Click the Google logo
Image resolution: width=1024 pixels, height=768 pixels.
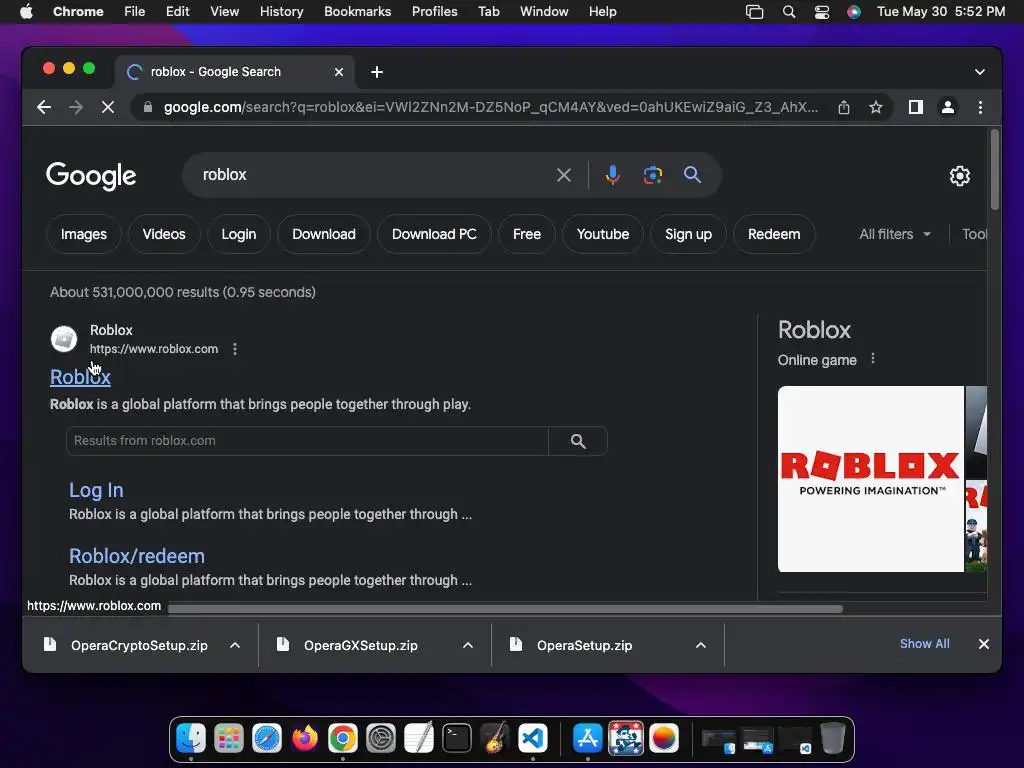pyautogui.click(x=91, y=176)
